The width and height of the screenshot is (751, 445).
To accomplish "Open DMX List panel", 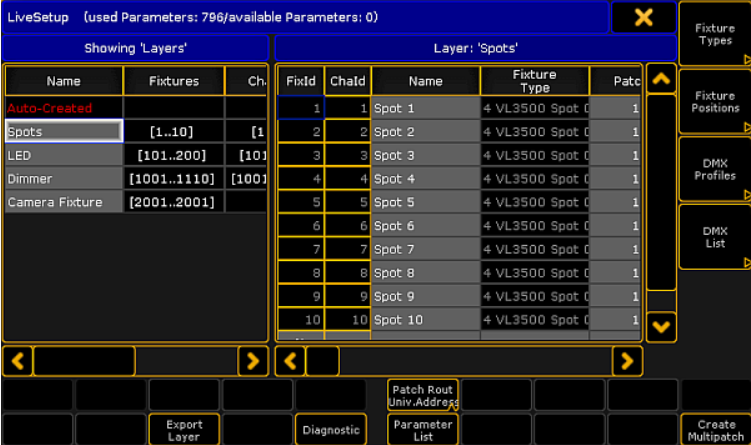I will click(x=714, y=237).
